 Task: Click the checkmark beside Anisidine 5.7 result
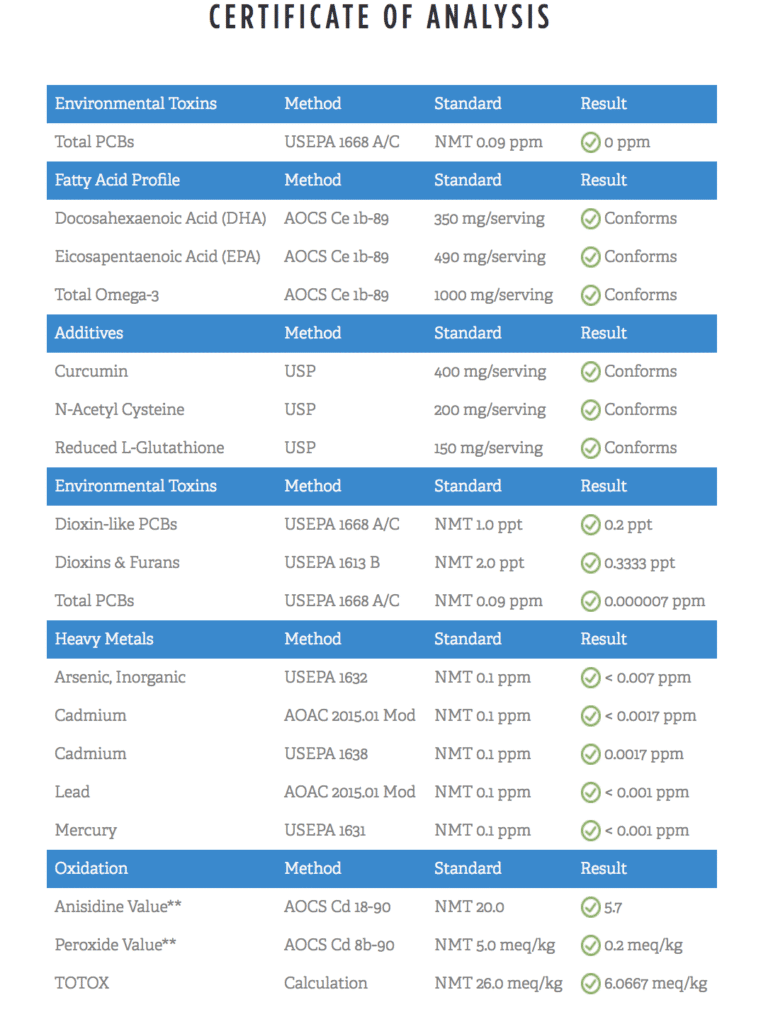pos(590,907)
